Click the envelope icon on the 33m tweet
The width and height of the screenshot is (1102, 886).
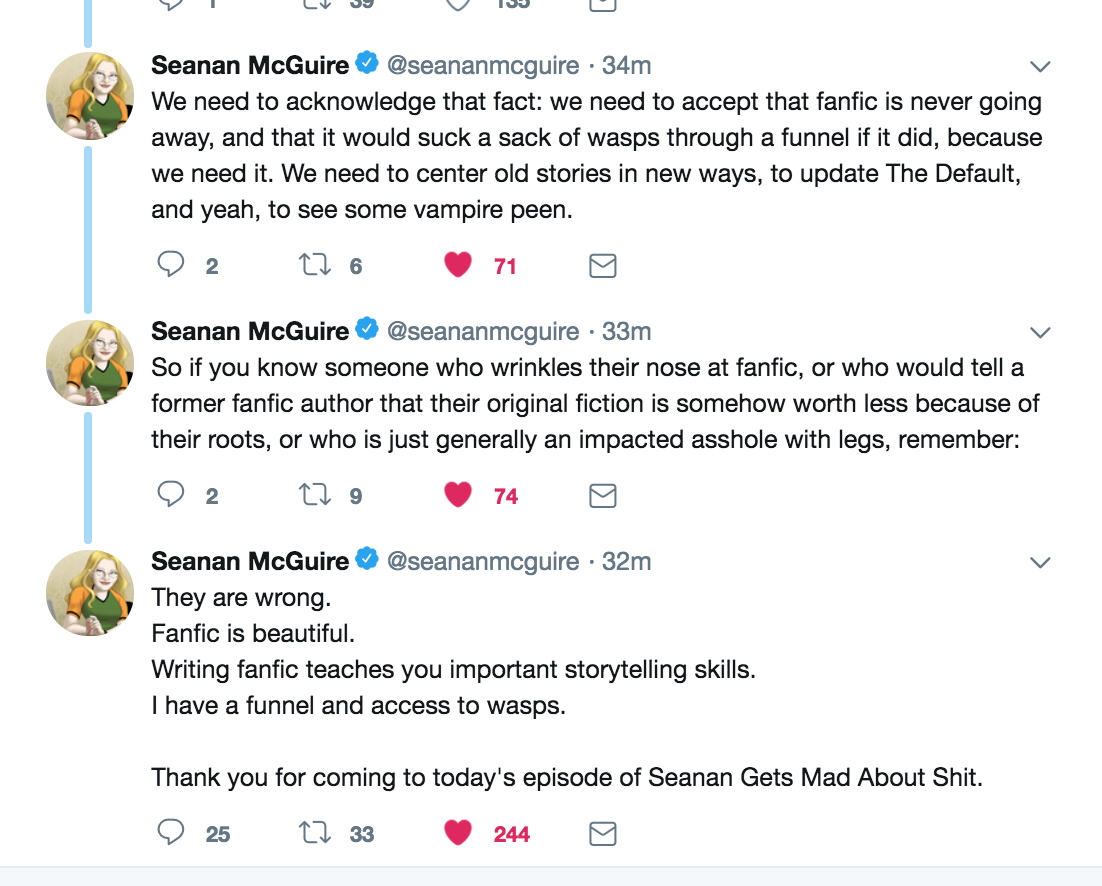[x=602, y=495]
